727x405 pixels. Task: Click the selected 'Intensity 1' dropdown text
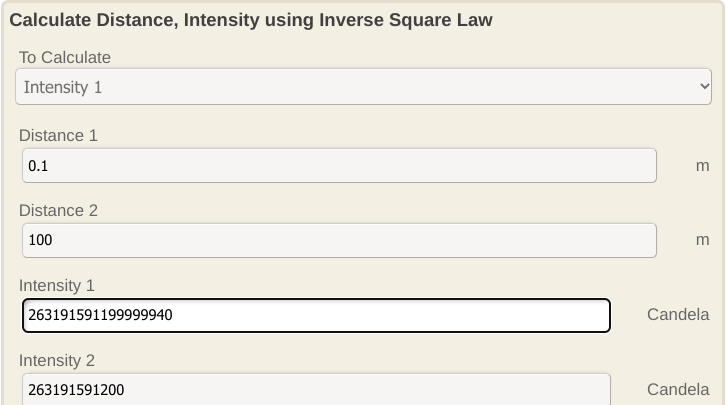(x=63, y=87)
